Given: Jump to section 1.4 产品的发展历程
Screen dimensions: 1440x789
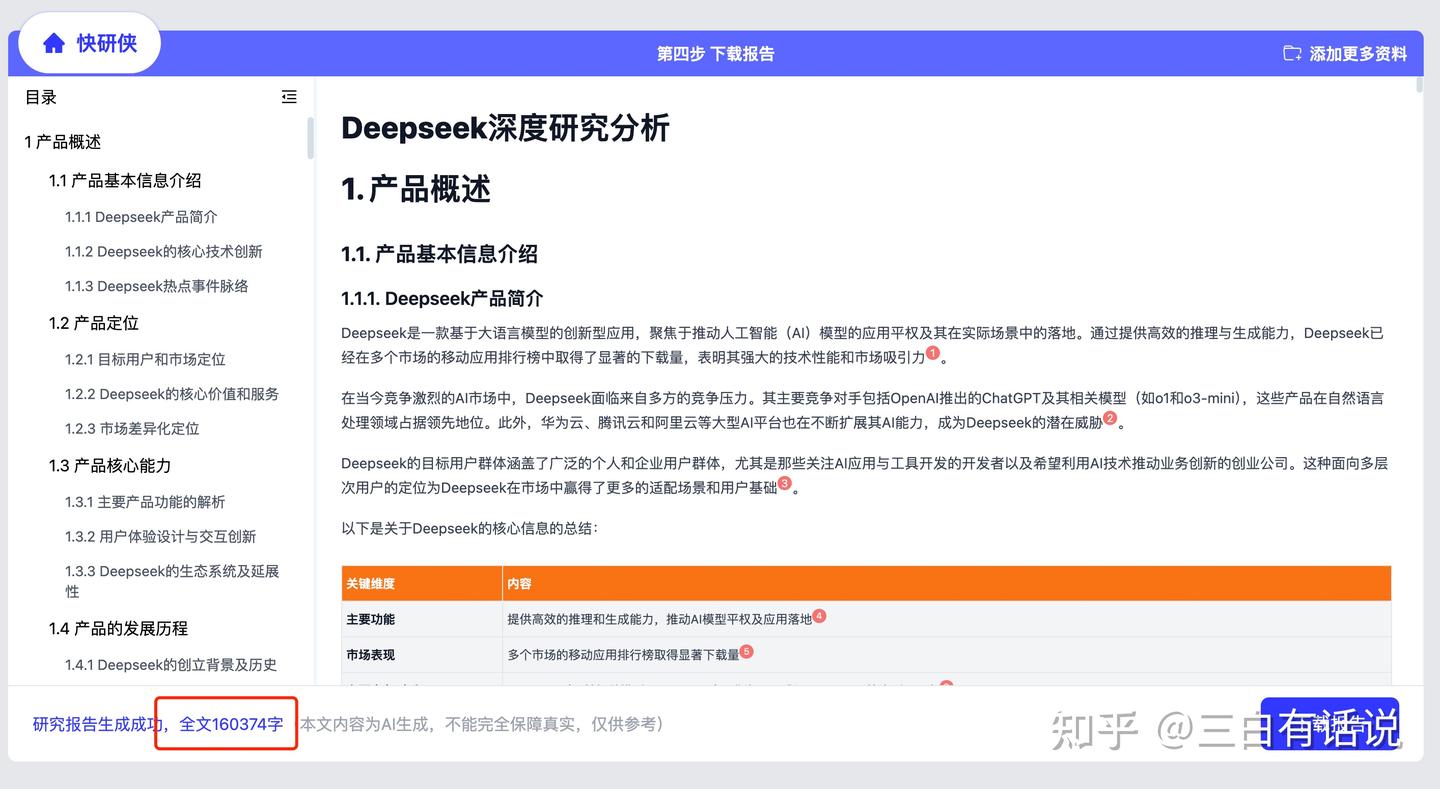Looking at the screenshot, I should [x=118, y=629].
